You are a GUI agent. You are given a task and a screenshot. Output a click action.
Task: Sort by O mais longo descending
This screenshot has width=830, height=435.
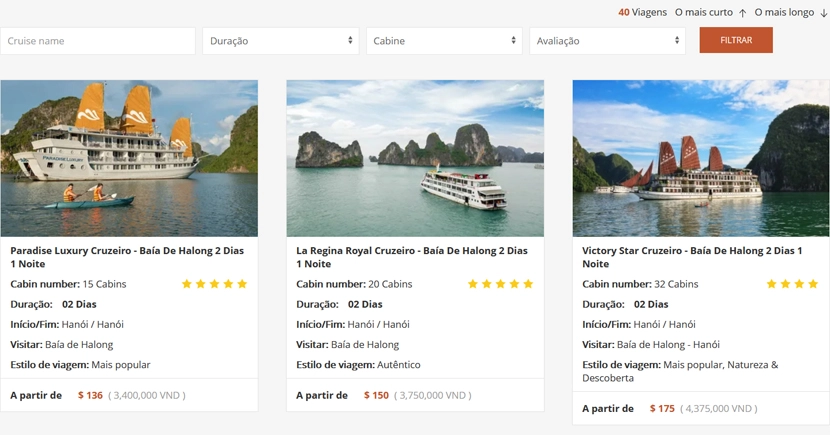[784, 12]
